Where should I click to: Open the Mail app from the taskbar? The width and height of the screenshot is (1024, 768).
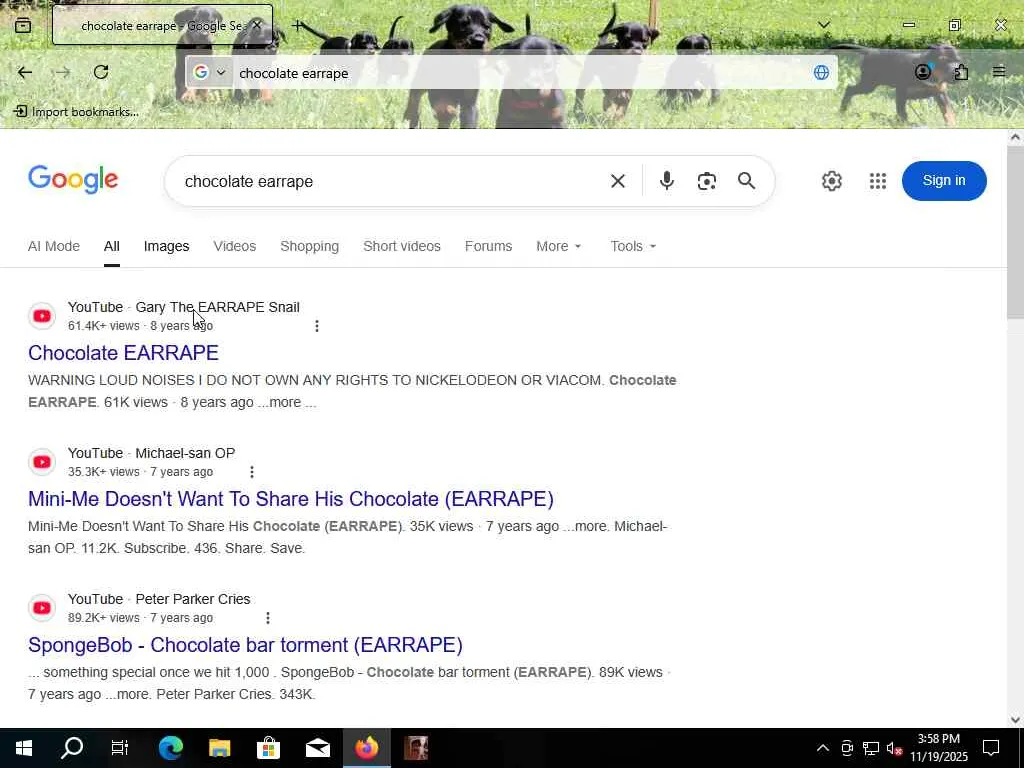click(x=317, y=748)
